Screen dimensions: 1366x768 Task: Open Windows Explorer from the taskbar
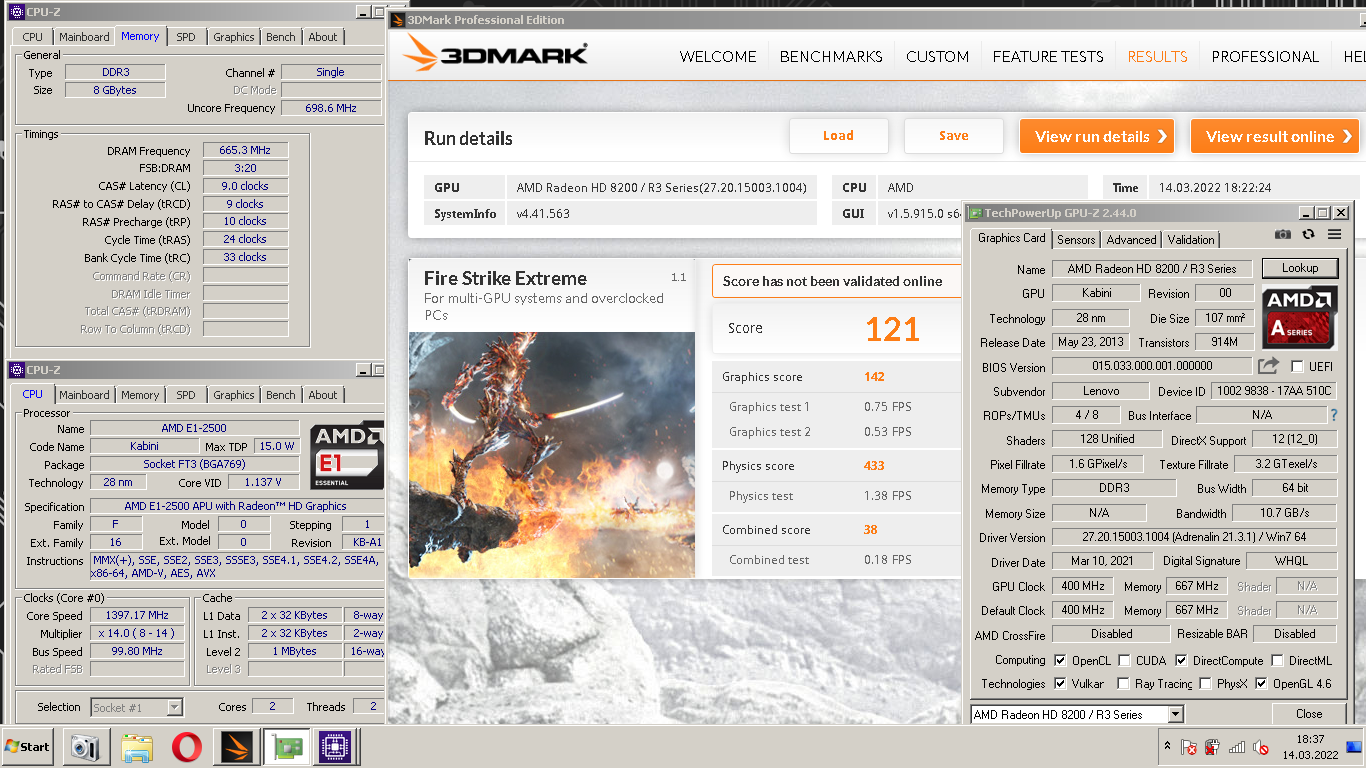point(136,747)
